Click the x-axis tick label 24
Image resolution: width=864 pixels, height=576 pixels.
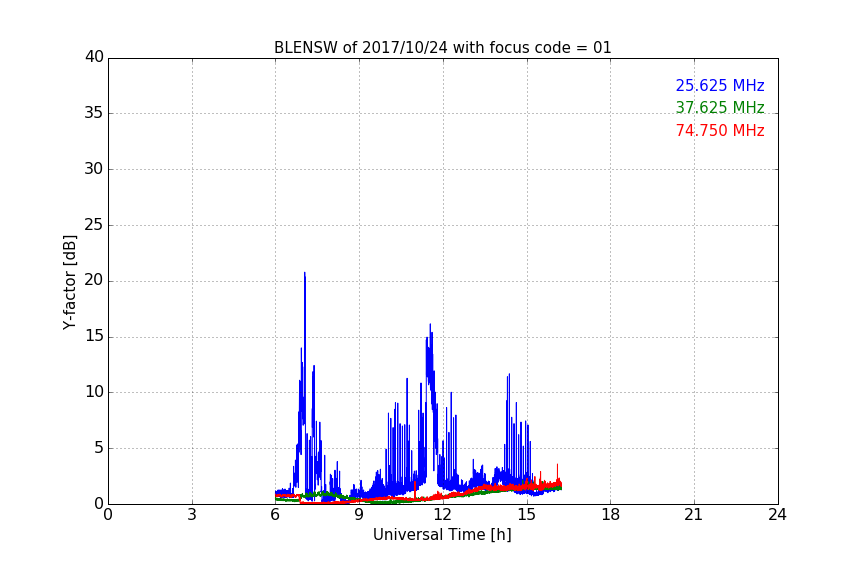coord(777,515)
